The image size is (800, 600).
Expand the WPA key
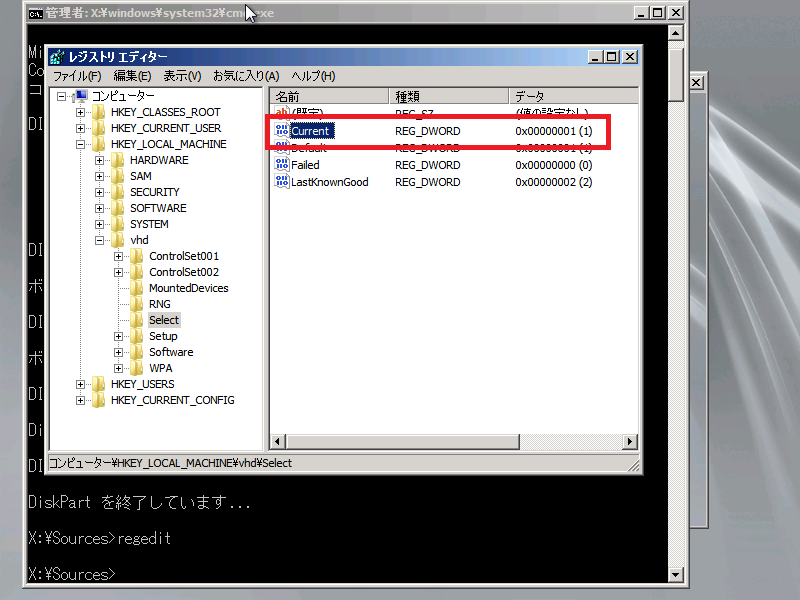click(x=118, y=368)
